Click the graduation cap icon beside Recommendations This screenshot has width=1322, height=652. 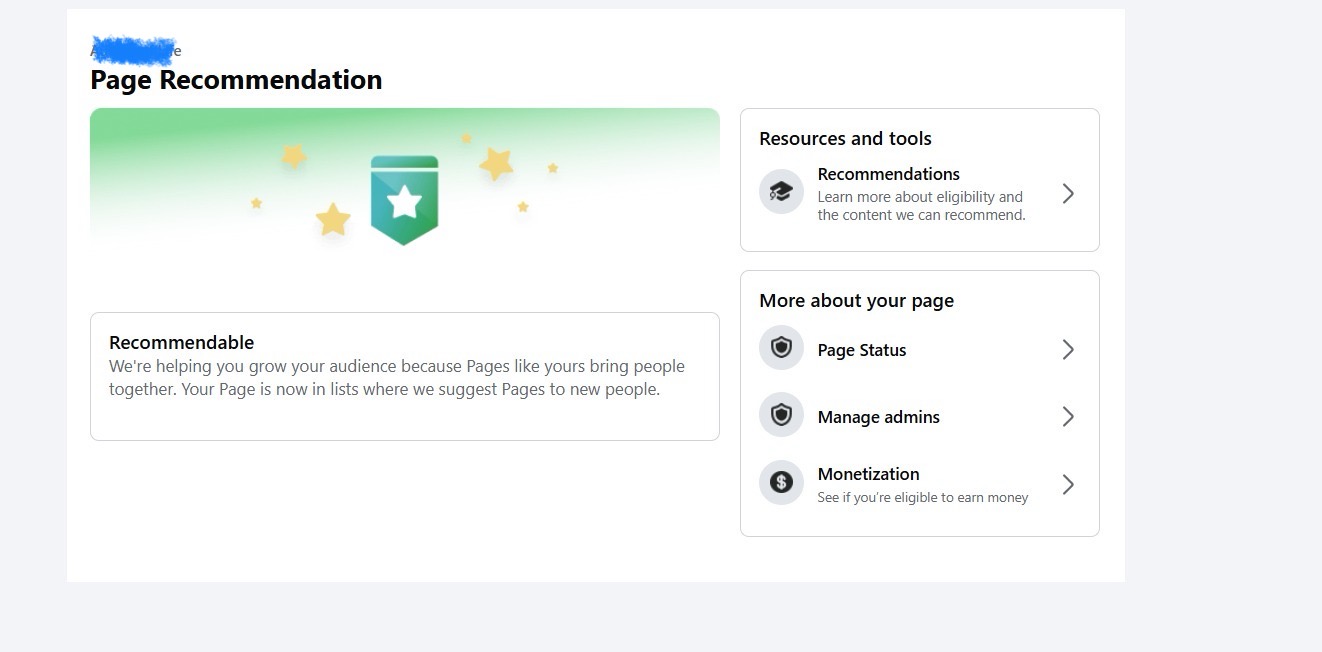coord(781,192)
